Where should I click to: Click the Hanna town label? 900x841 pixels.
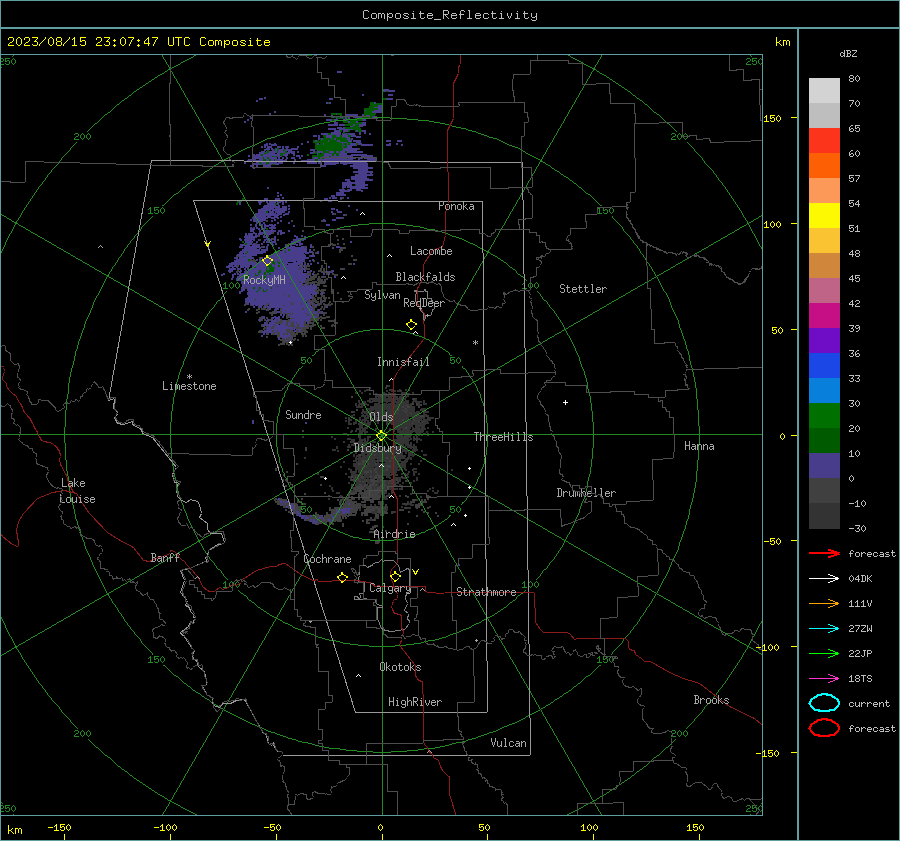point(699,446)
